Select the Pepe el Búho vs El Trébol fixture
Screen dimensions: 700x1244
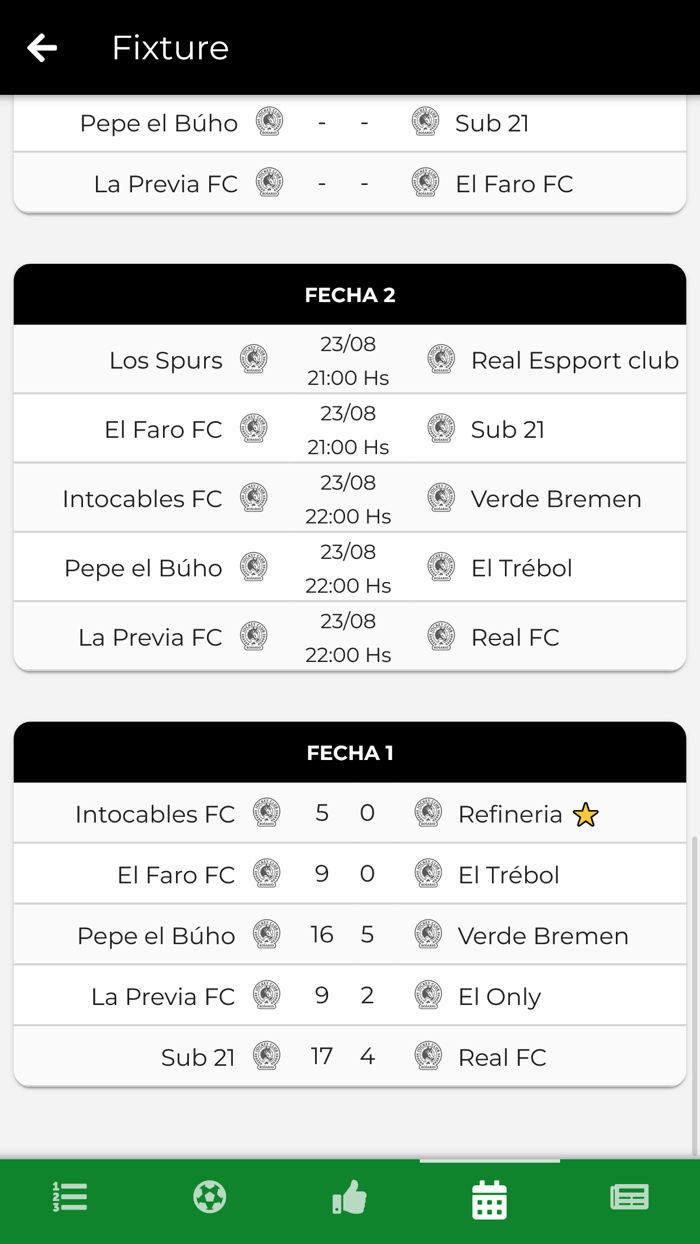[350, 567]
